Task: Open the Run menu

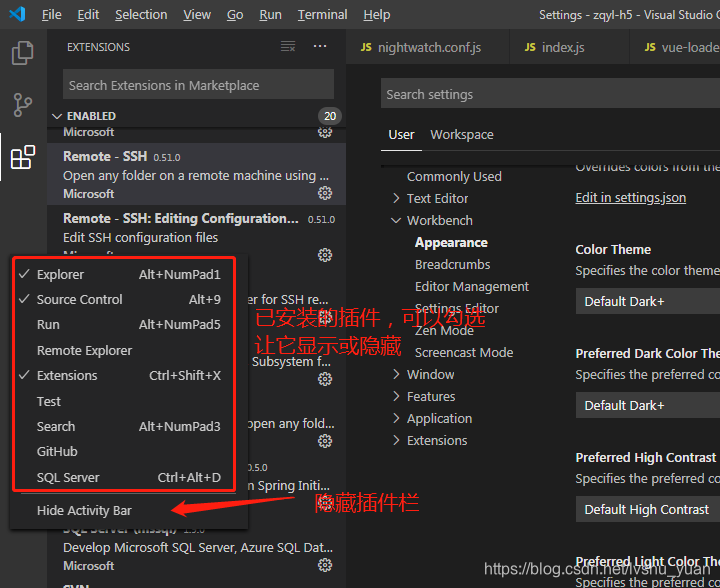Action: click(270, 15)
